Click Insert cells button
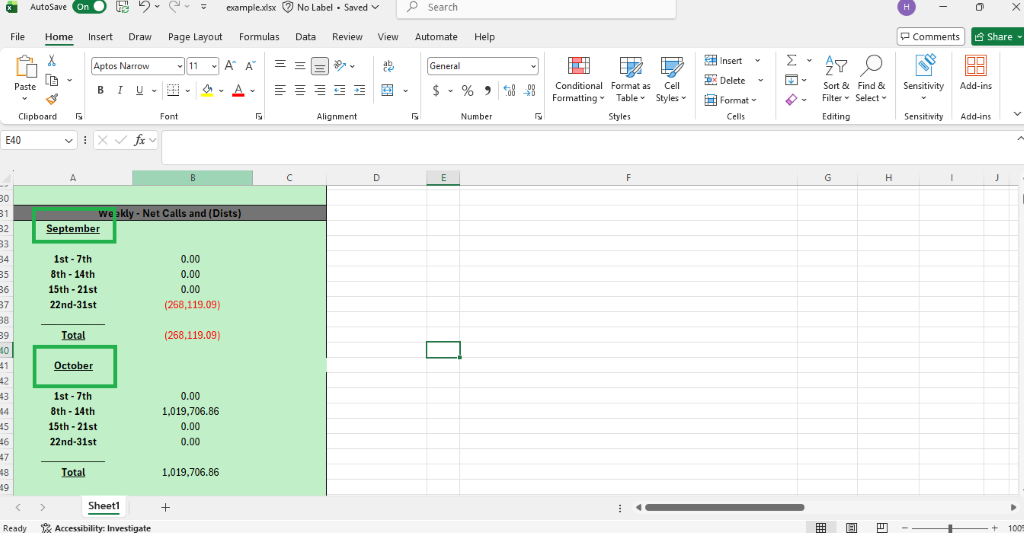The height and width of the screenshot is (533, 1024). tap(724, 61)
